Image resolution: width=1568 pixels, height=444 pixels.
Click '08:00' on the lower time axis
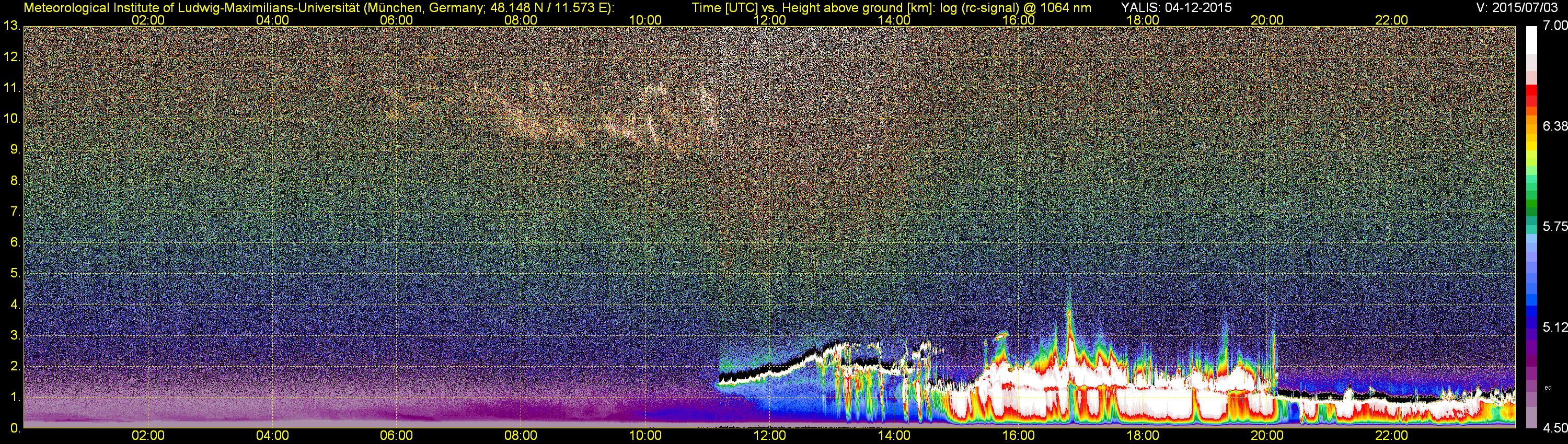521,436
